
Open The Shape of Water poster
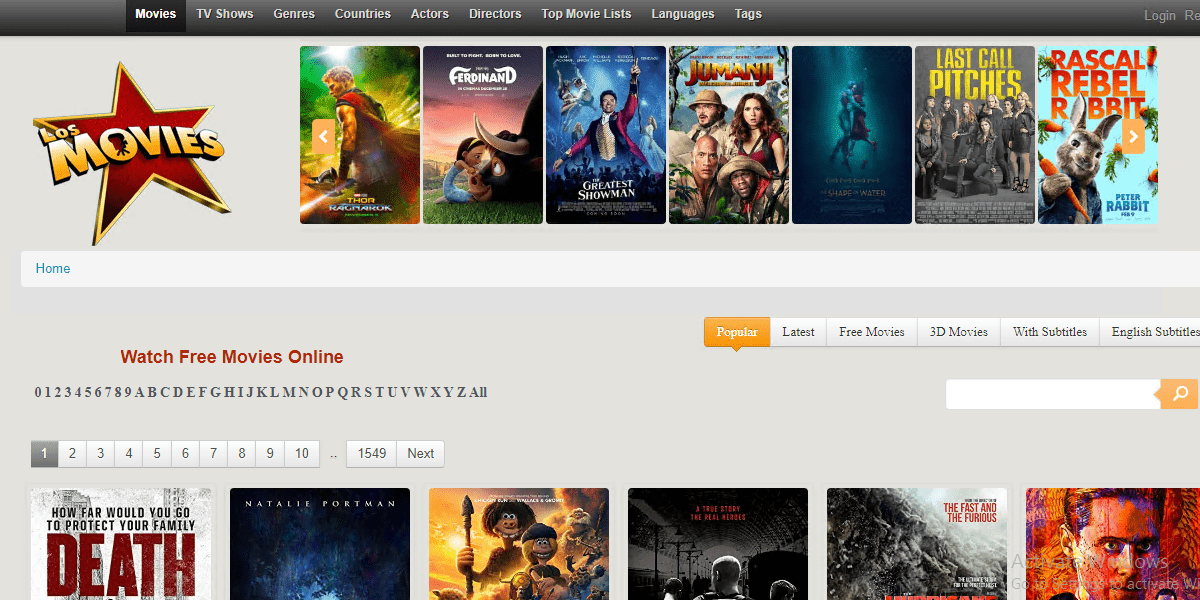(852, 135)
